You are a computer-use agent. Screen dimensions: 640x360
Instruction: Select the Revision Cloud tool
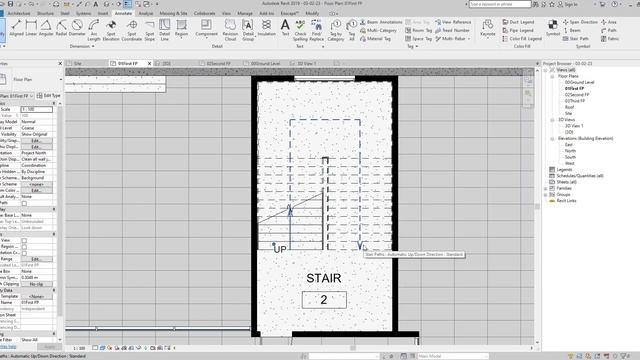click(x=230, y=30)
